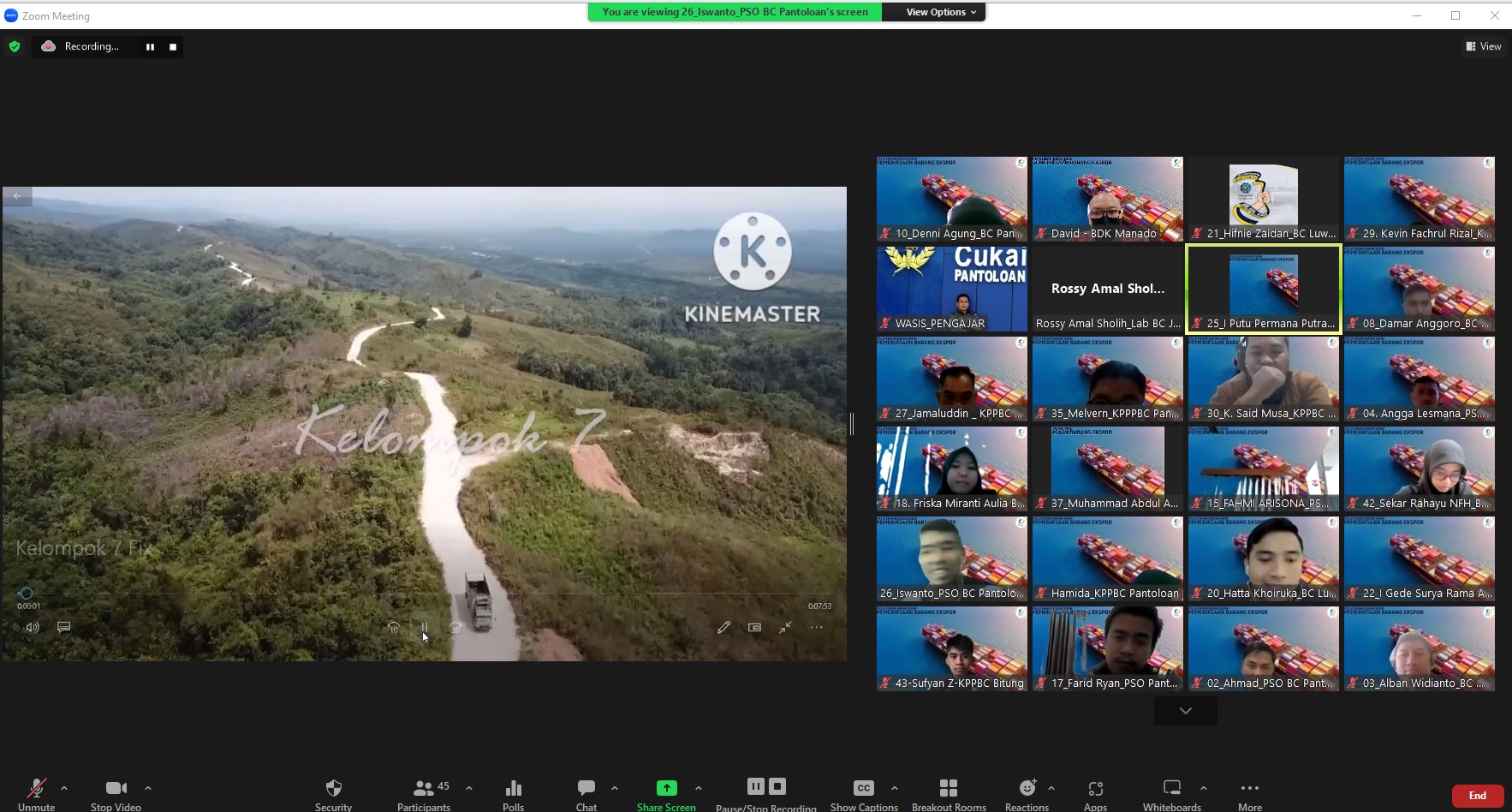Expand the arrow beside Participants
This screenshot has height=812, width=1512.
coord(469,788)
